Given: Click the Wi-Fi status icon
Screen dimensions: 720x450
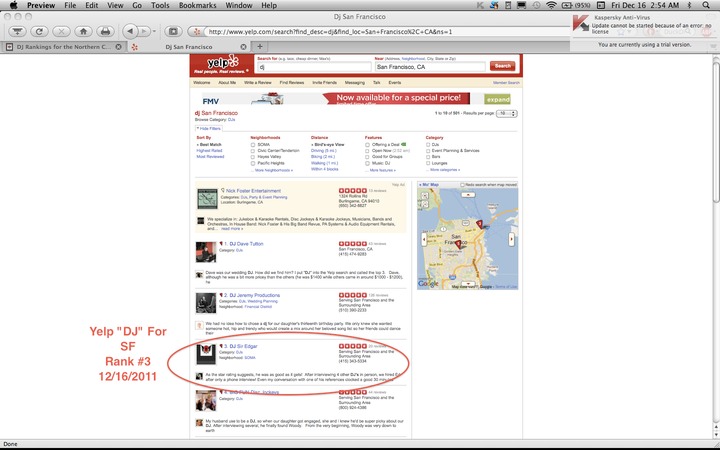Looking at the screenshot, I should tap(551, 6).
